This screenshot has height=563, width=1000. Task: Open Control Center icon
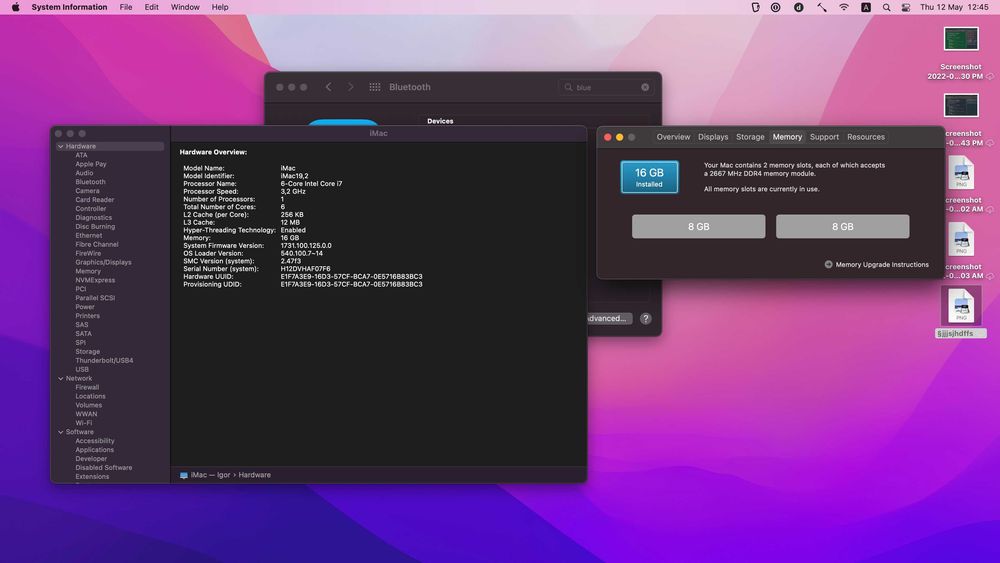(x=906, y=7)
